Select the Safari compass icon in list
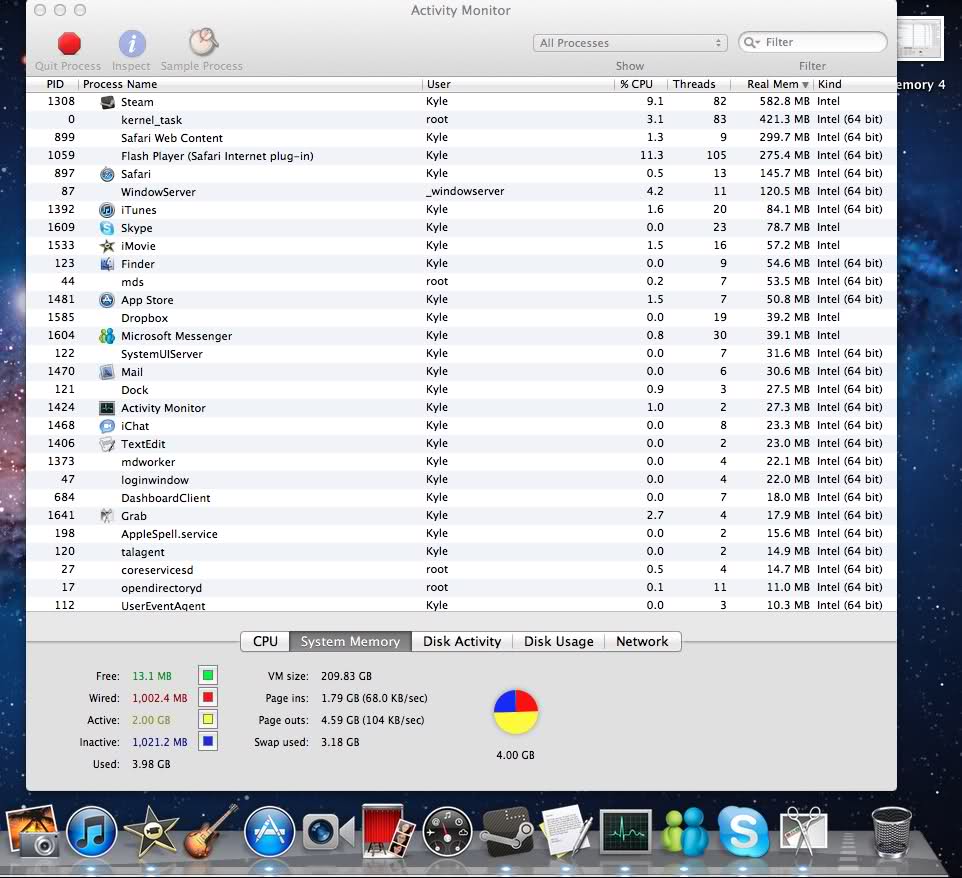Image resolution: width=962 pixels, height=878 pixels. click(107, 174)
